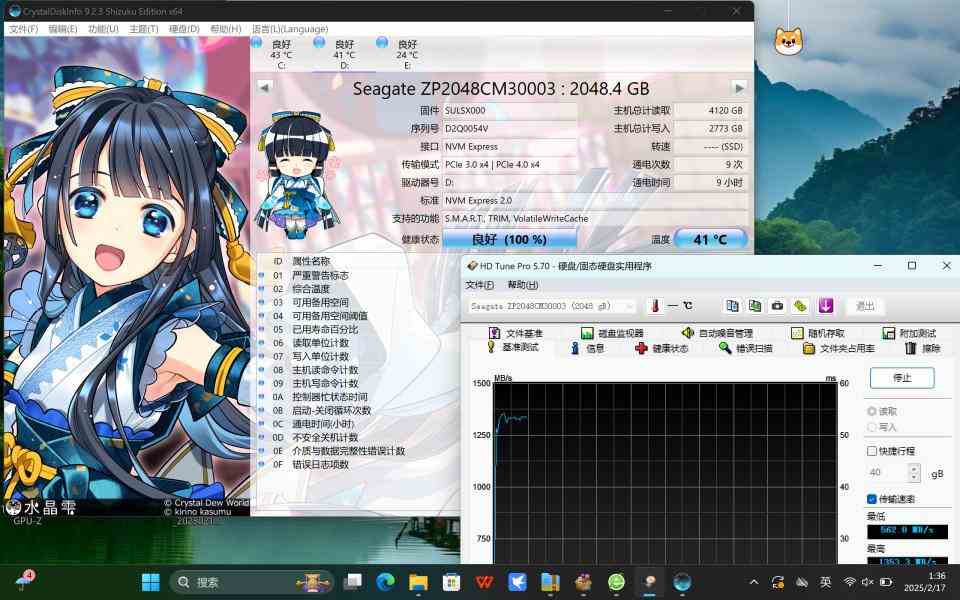Click the temperature thermometer icon in HD Tune

tap(654, 306)
